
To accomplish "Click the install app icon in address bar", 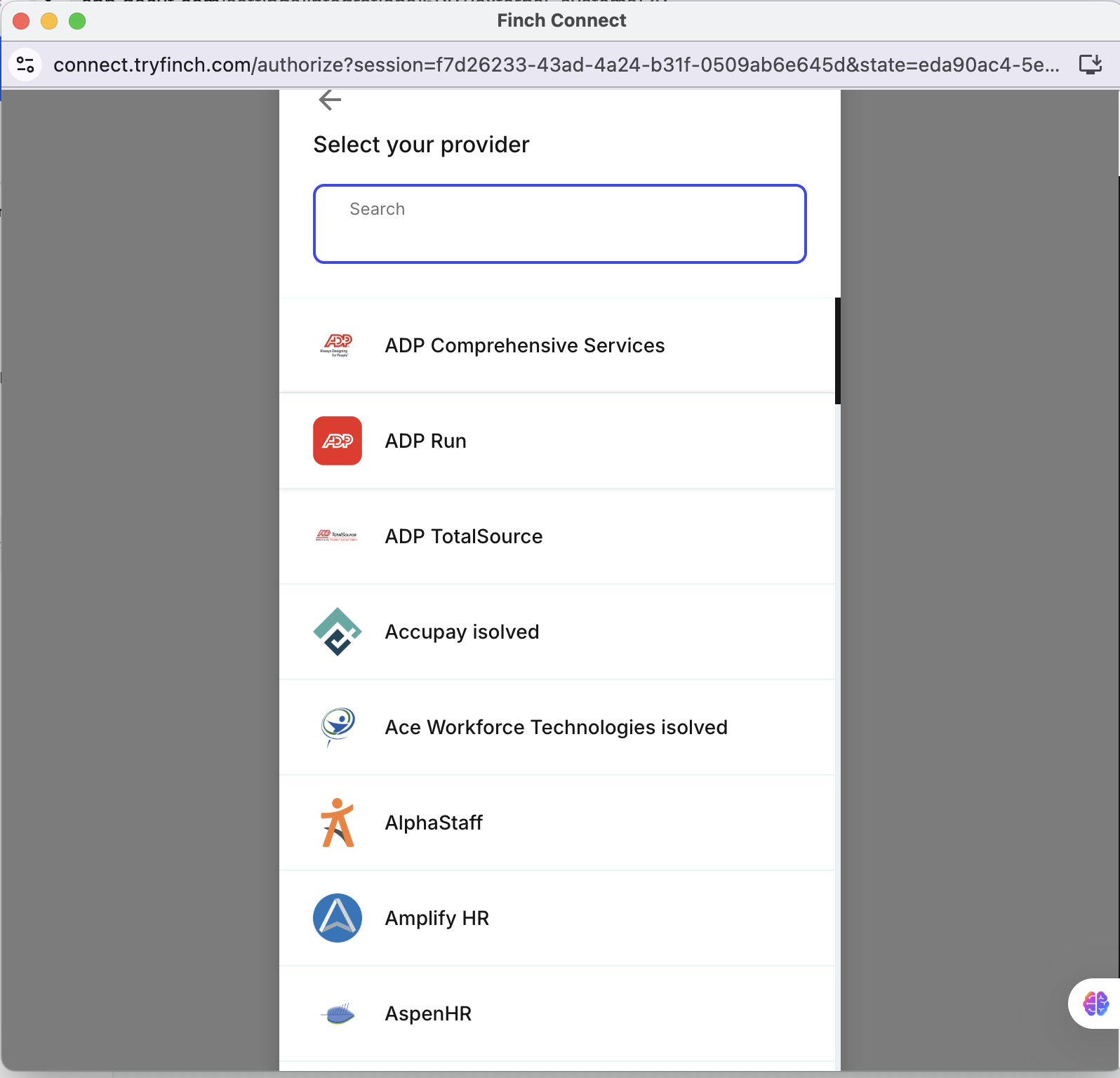I will [x=1091, y=65].
